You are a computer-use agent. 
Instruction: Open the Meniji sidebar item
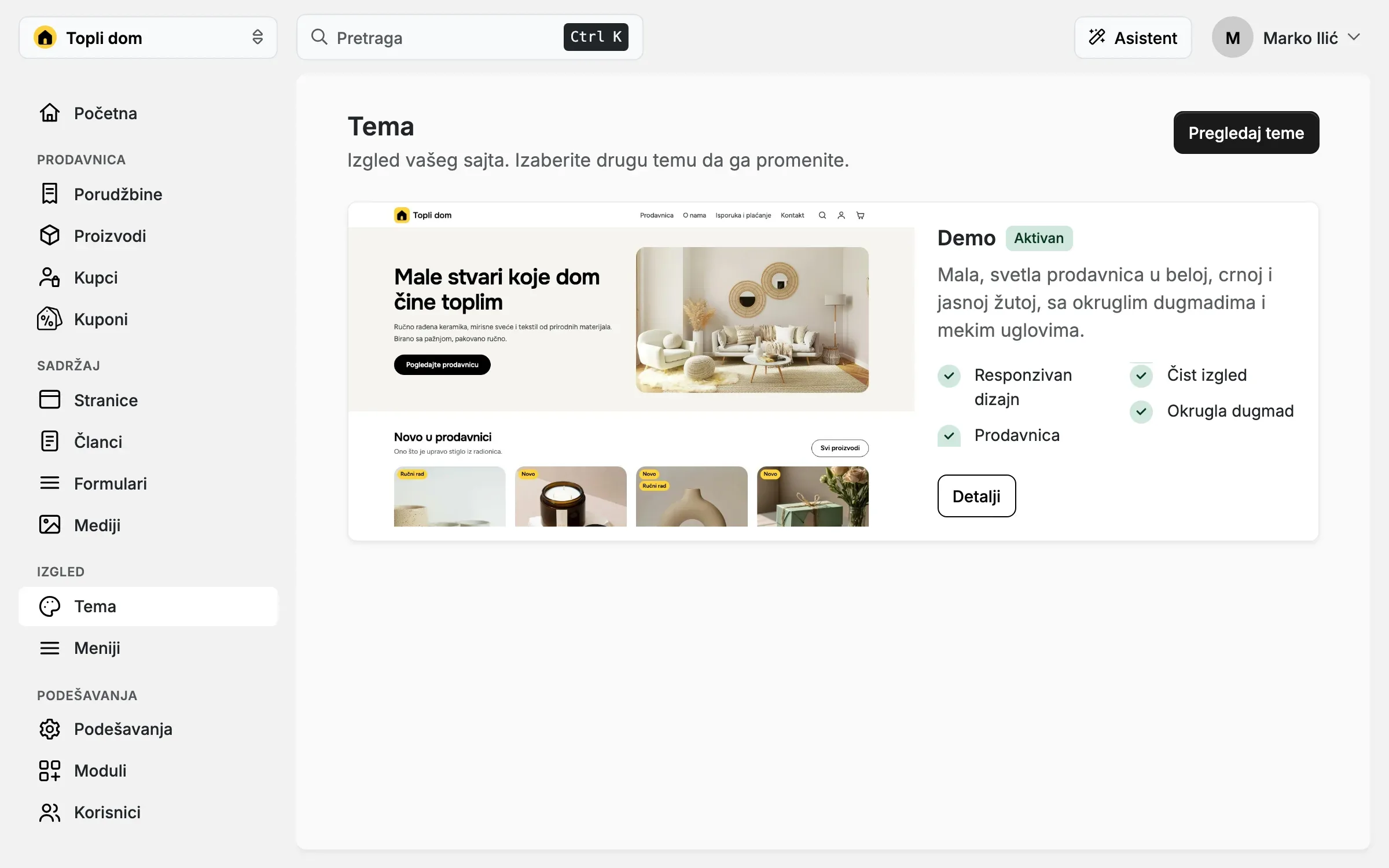click(148, 648)
